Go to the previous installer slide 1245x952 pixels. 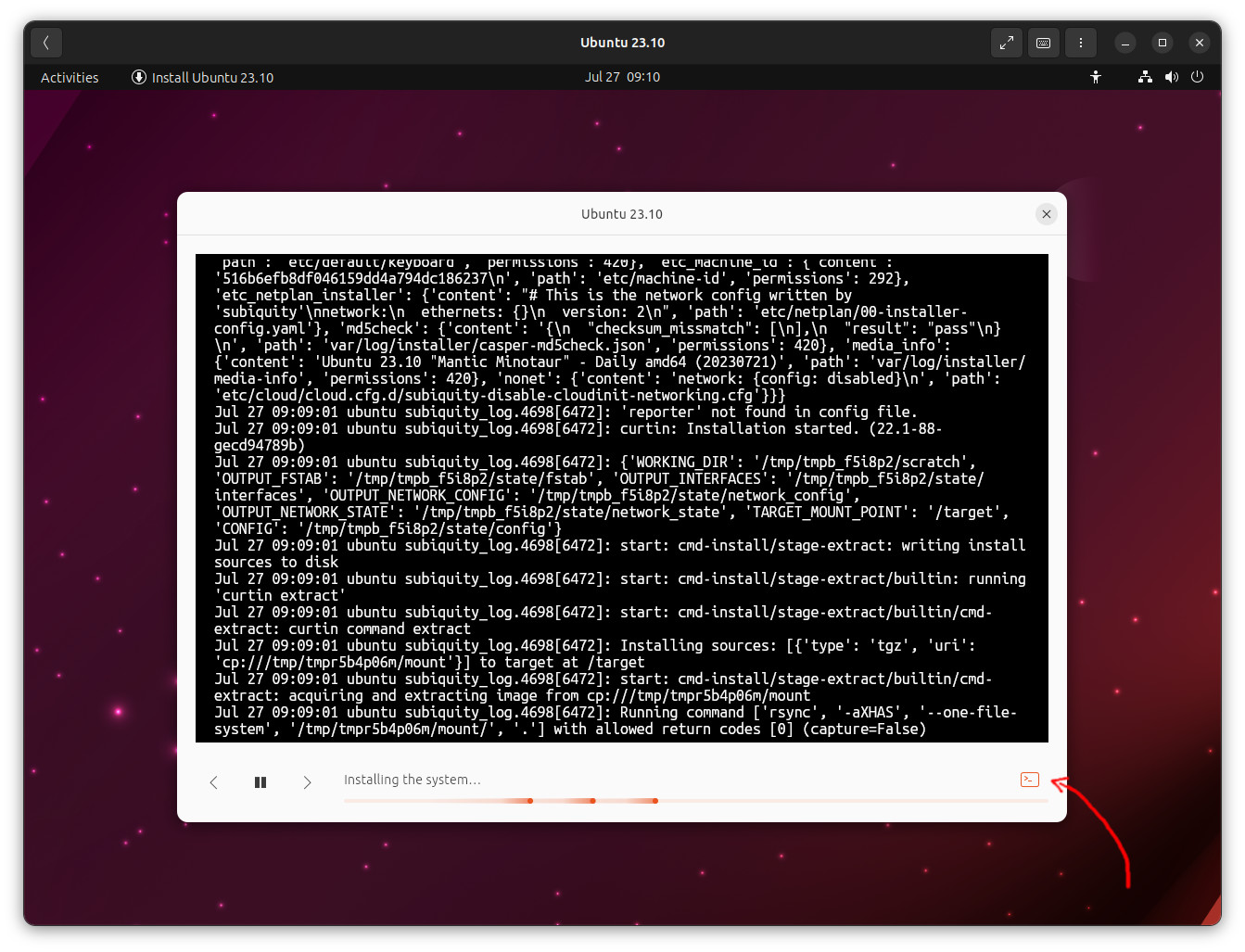214,782
